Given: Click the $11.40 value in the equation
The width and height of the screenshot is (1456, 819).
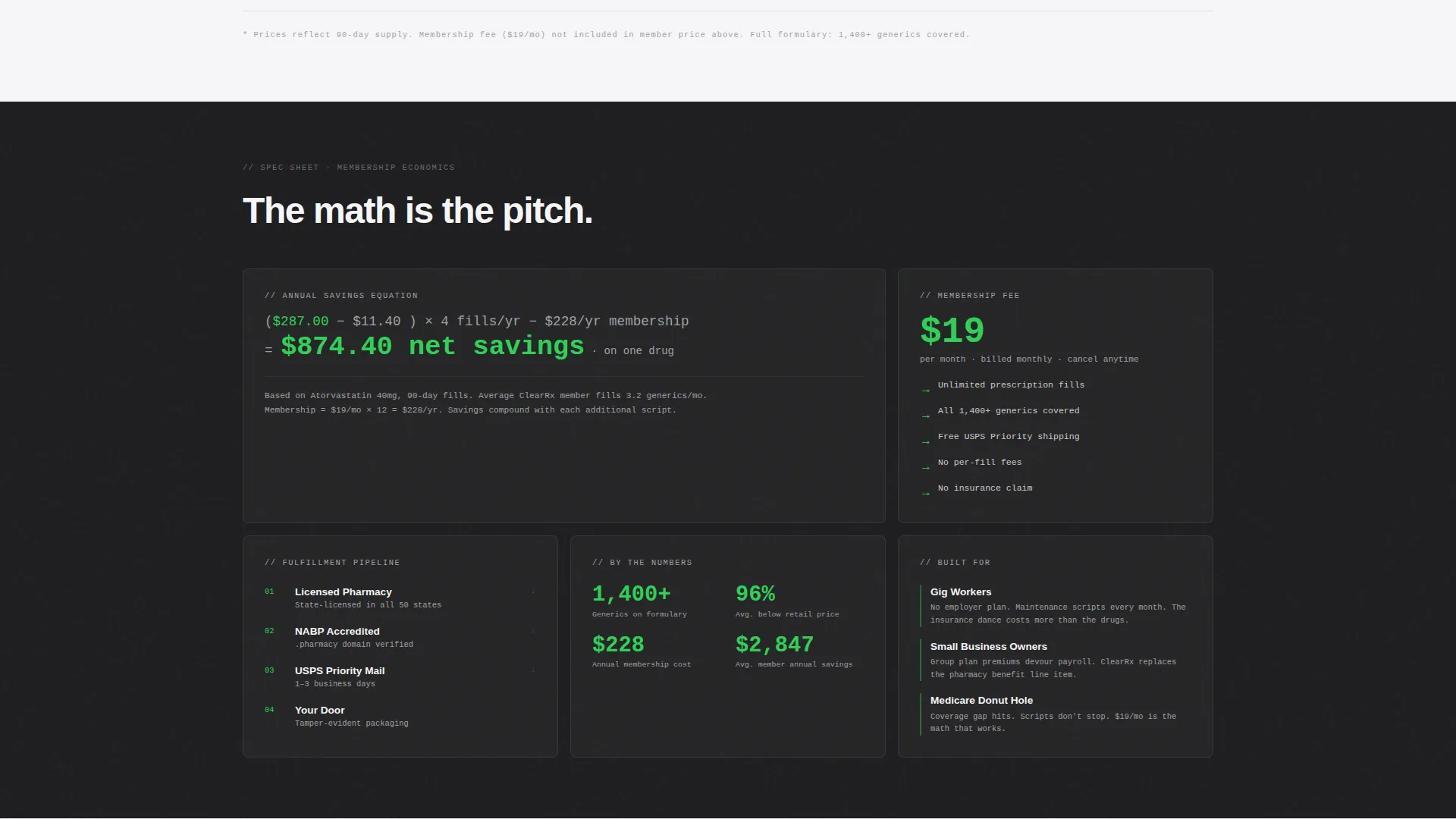Looking at the screenshot, I should pos(376,322).
